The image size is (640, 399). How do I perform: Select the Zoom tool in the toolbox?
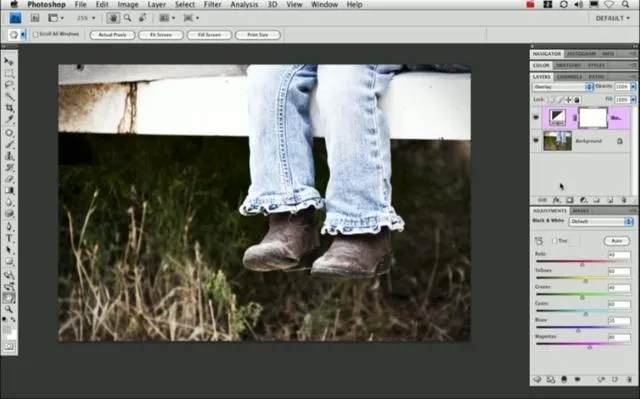pyautogui.click(x=9, y=309)
